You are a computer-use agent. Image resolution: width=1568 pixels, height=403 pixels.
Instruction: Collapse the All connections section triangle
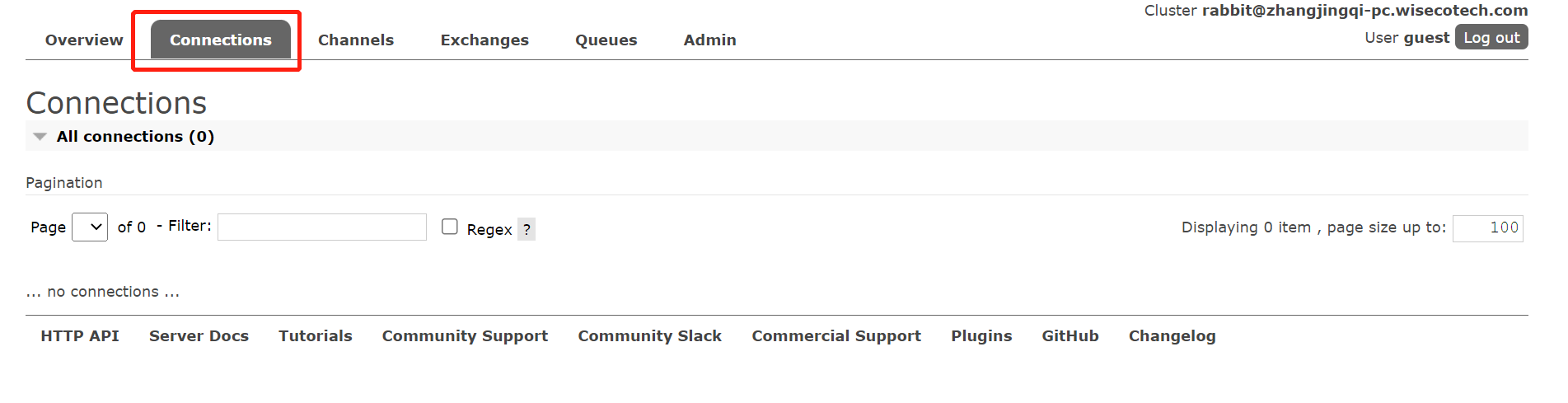tap(40, 137)
